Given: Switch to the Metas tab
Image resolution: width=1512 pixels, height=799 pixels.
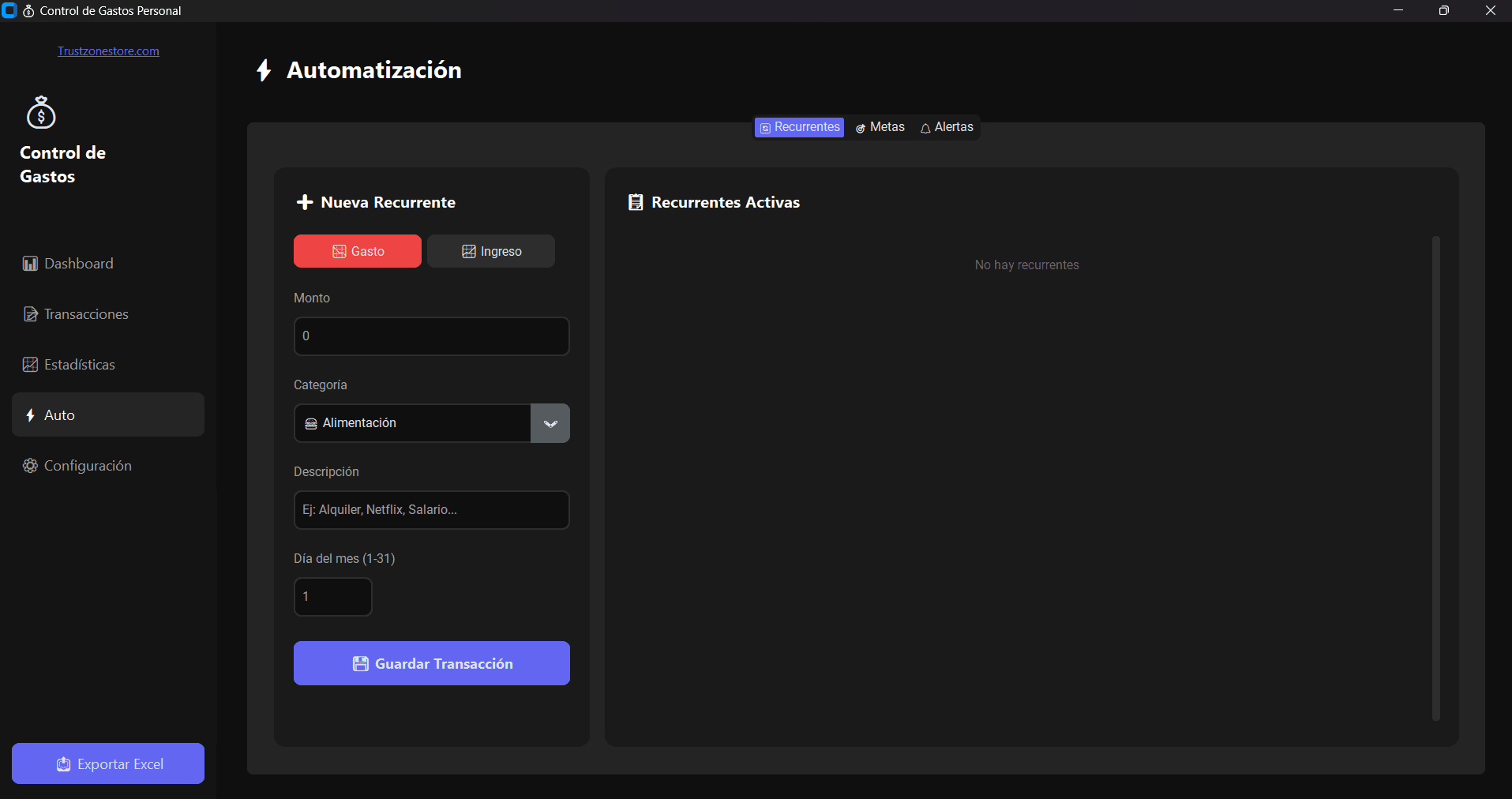Looking at the screenshot, I should click(880, 127).
